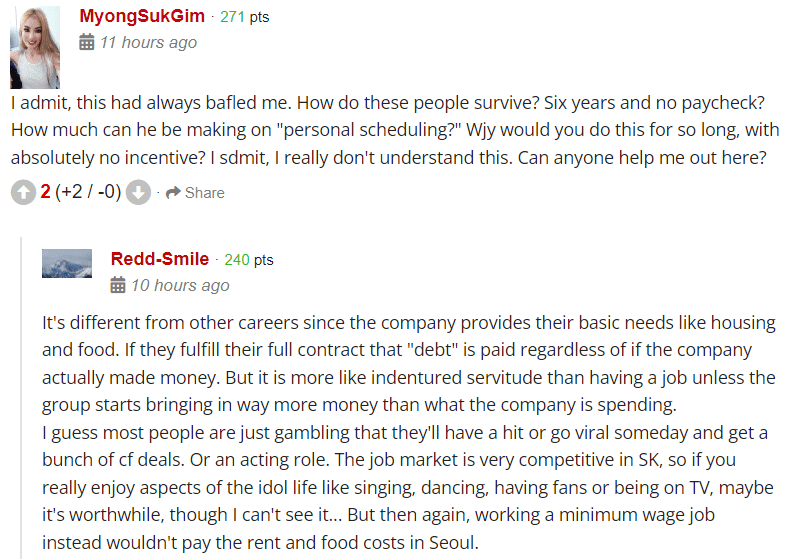Click the "10 hours ago" timestamp
Image resolution: width=800 pixels, height=559 pixels.
click(180, 285)
